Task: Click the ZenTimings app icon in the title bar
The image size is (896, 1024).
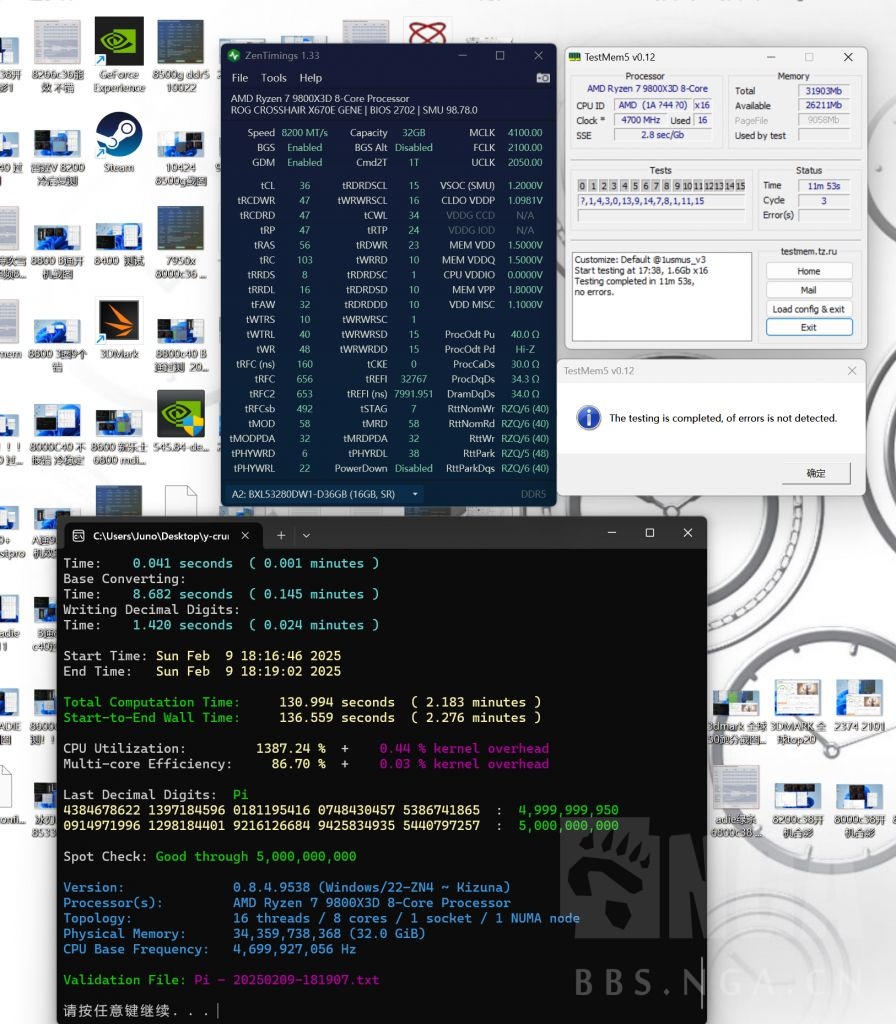Action: point(232,56)
